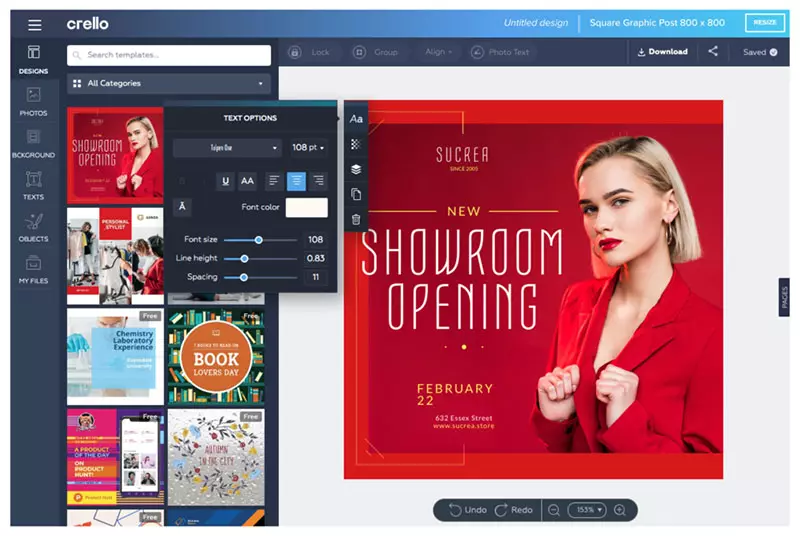Expand the All Categories dropdown
Viewport: 800px width, 536px height.
coord(169,83)
